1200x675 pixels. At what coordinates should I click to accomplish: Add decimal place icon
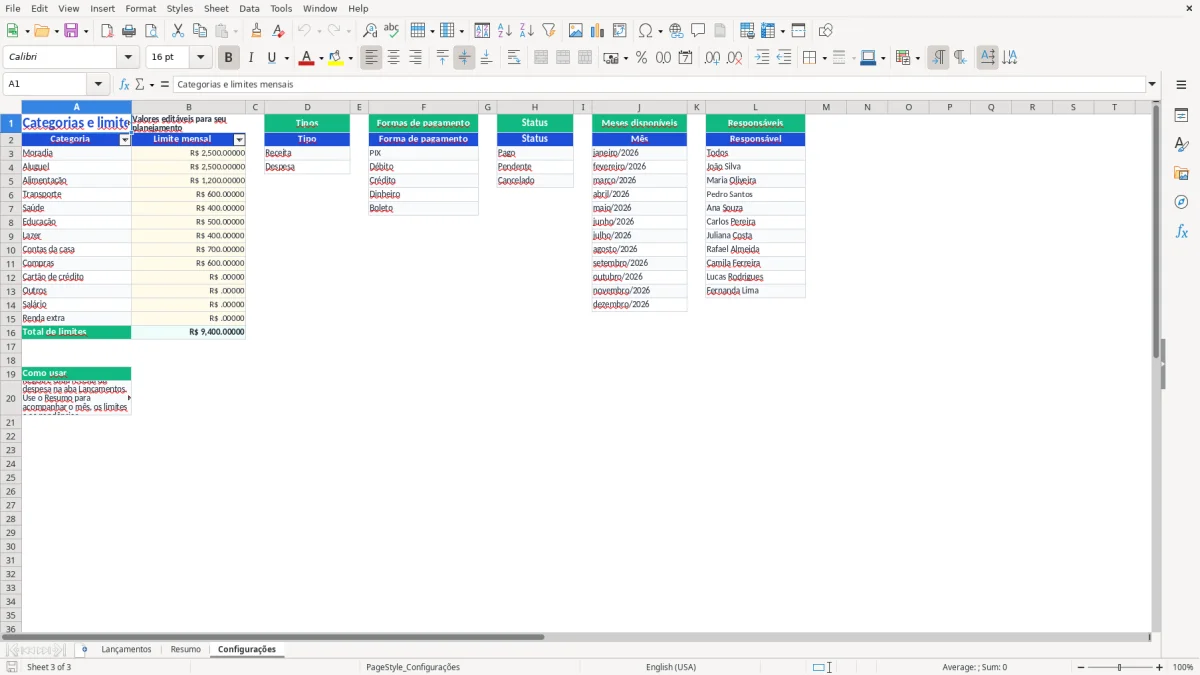click(x=712, y=58)
